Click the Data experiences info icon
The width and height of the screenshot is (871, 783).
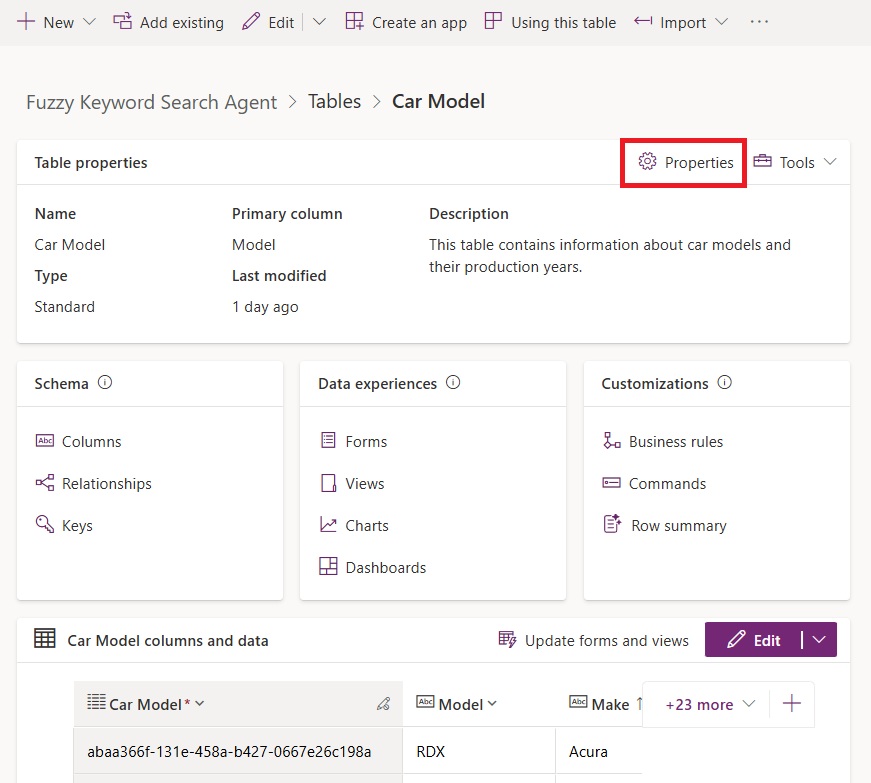453,382
